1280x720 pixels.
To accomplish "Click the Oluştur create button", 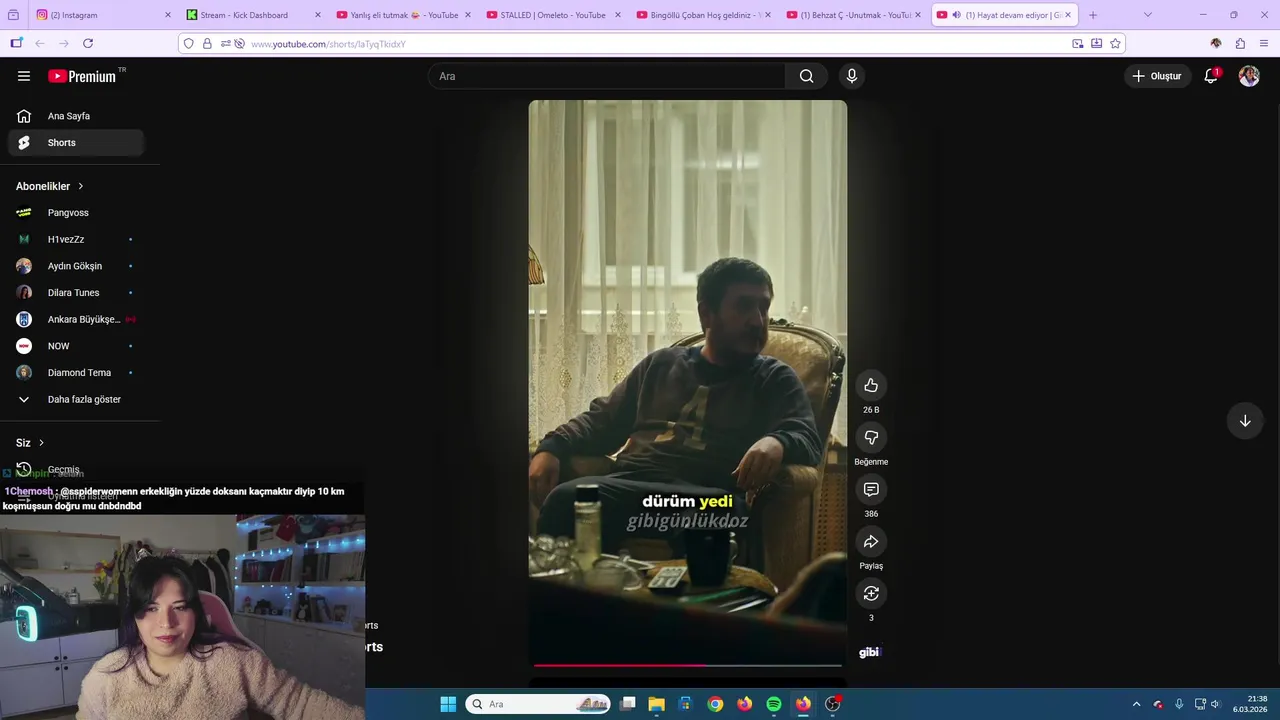I will tap(1156, 76).
